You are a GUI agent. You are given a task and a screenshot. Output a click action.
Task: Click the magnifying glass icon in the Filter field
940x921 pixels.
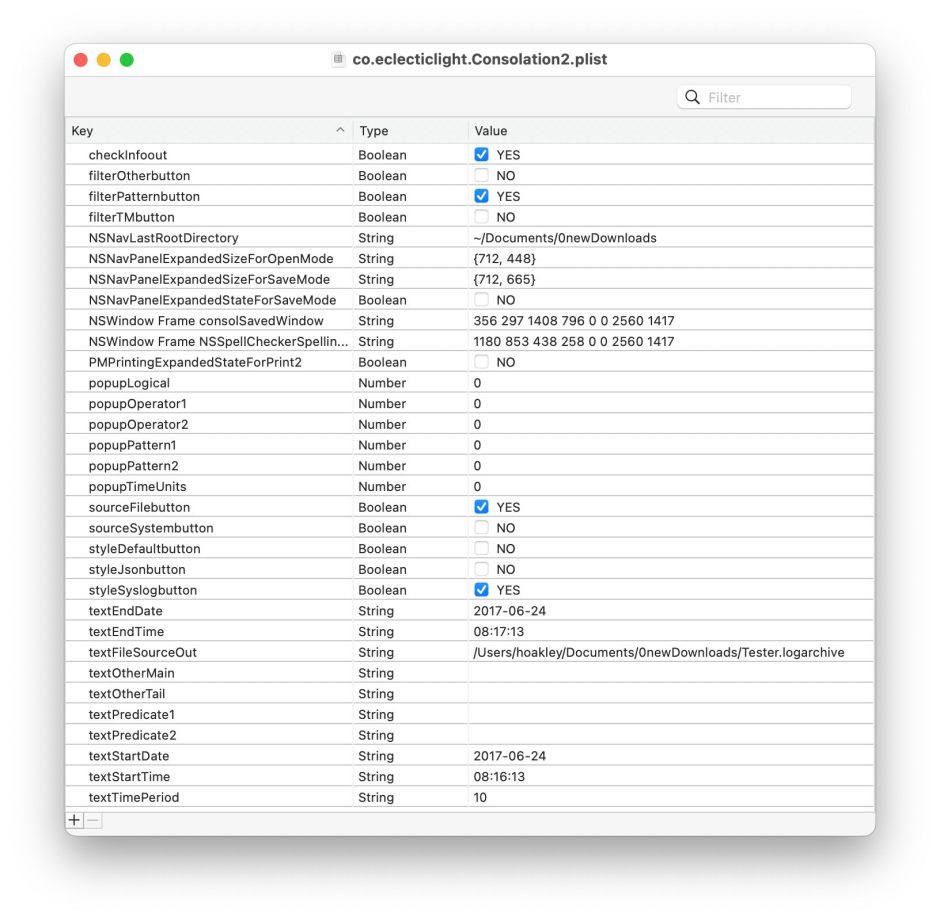pyautogui.click(x=692, y=97)
